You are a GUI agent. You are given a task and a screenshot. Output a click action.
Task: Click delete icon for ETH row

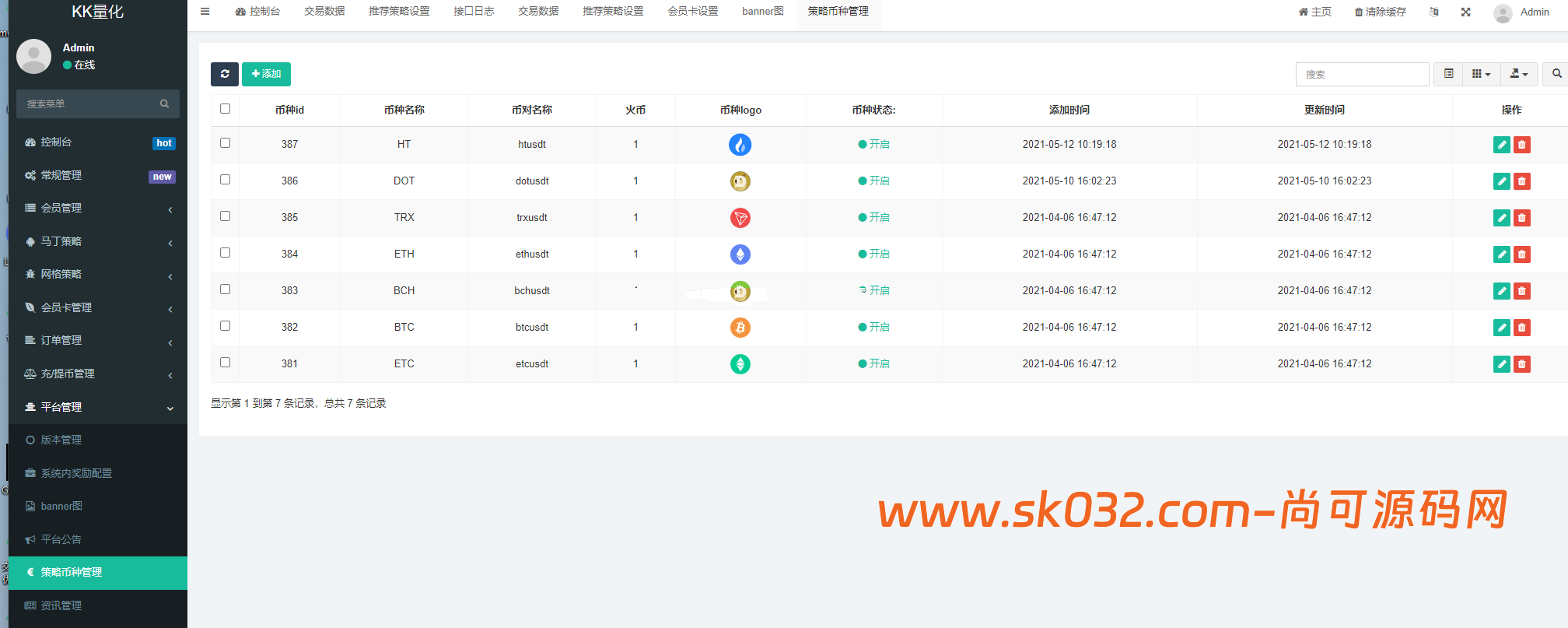click(1522, 254)
